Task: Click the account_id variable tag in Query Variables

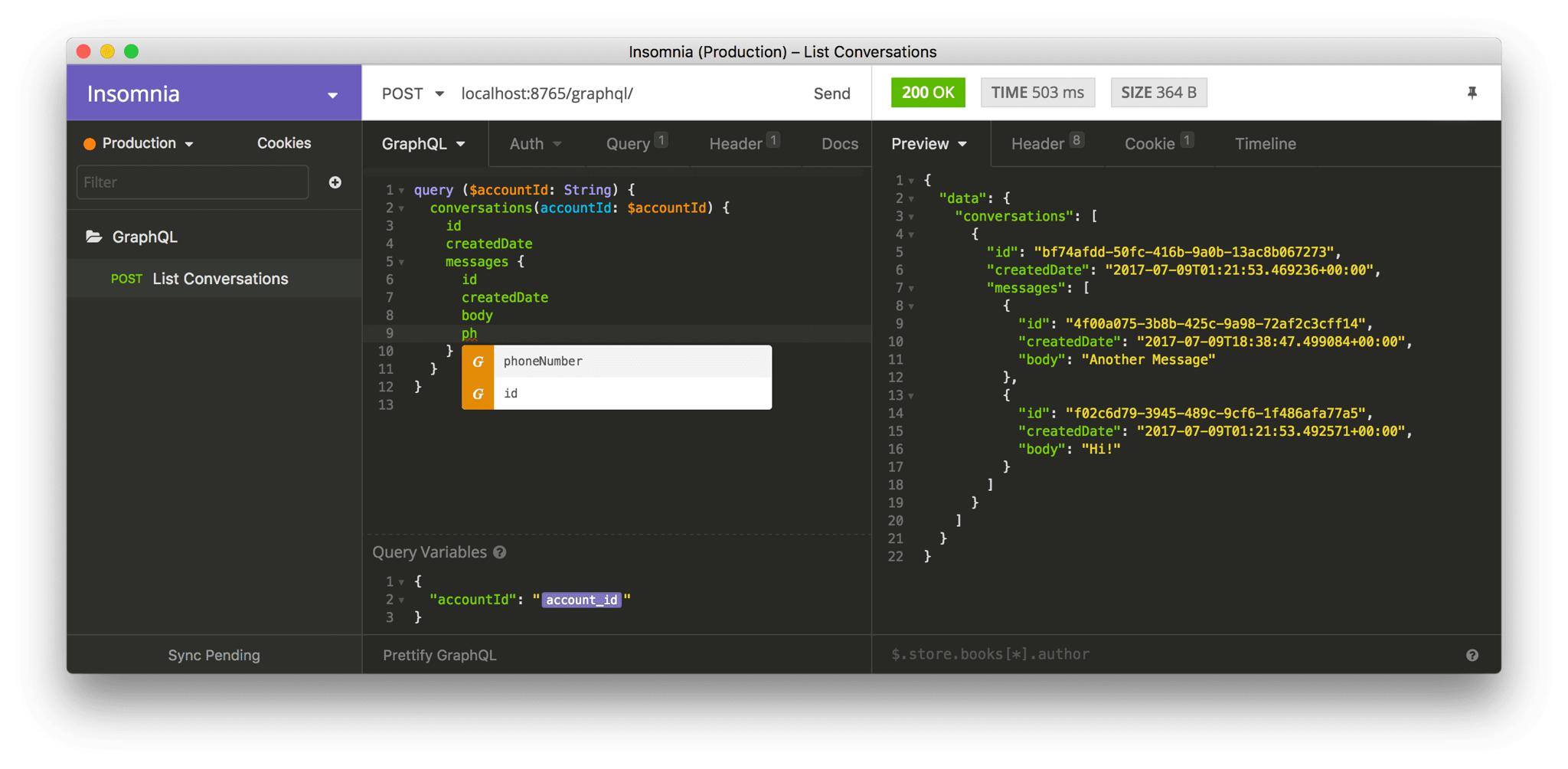Action: (582, 600)
